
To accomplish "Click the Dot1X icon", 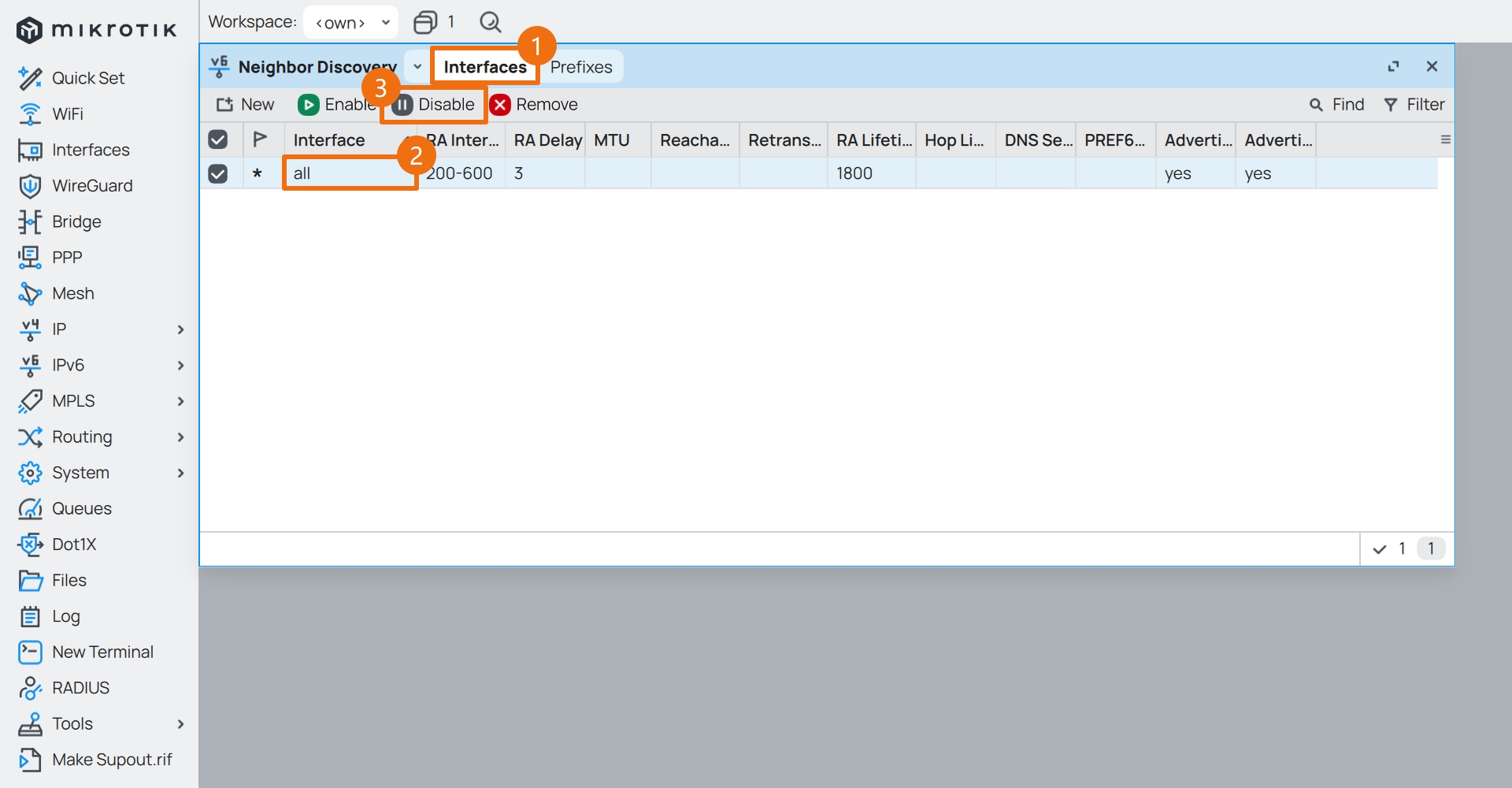I will tap(30, 545).
